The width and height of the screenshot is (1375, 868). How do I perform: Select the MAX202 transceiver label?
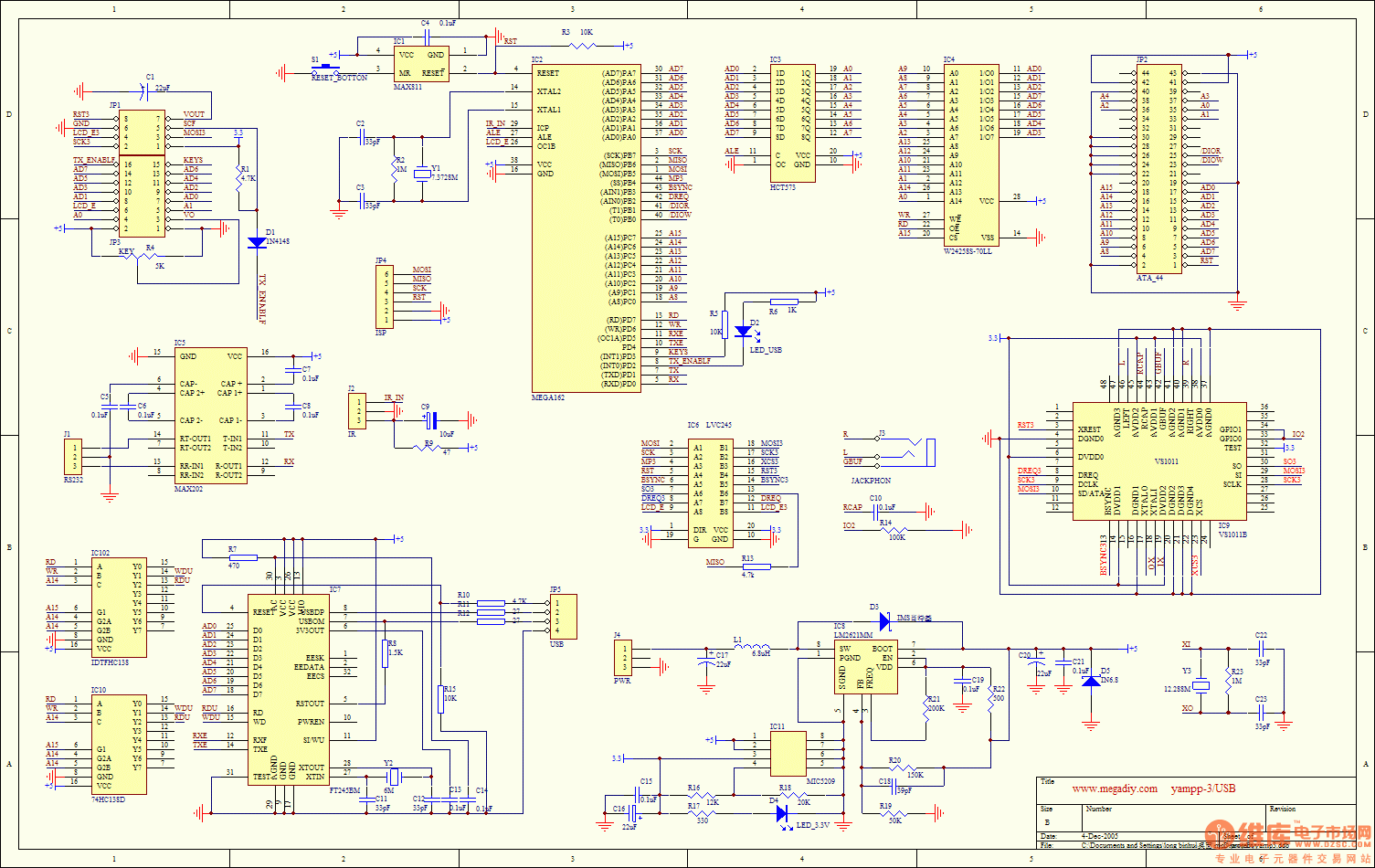click(x=187, y=489)
